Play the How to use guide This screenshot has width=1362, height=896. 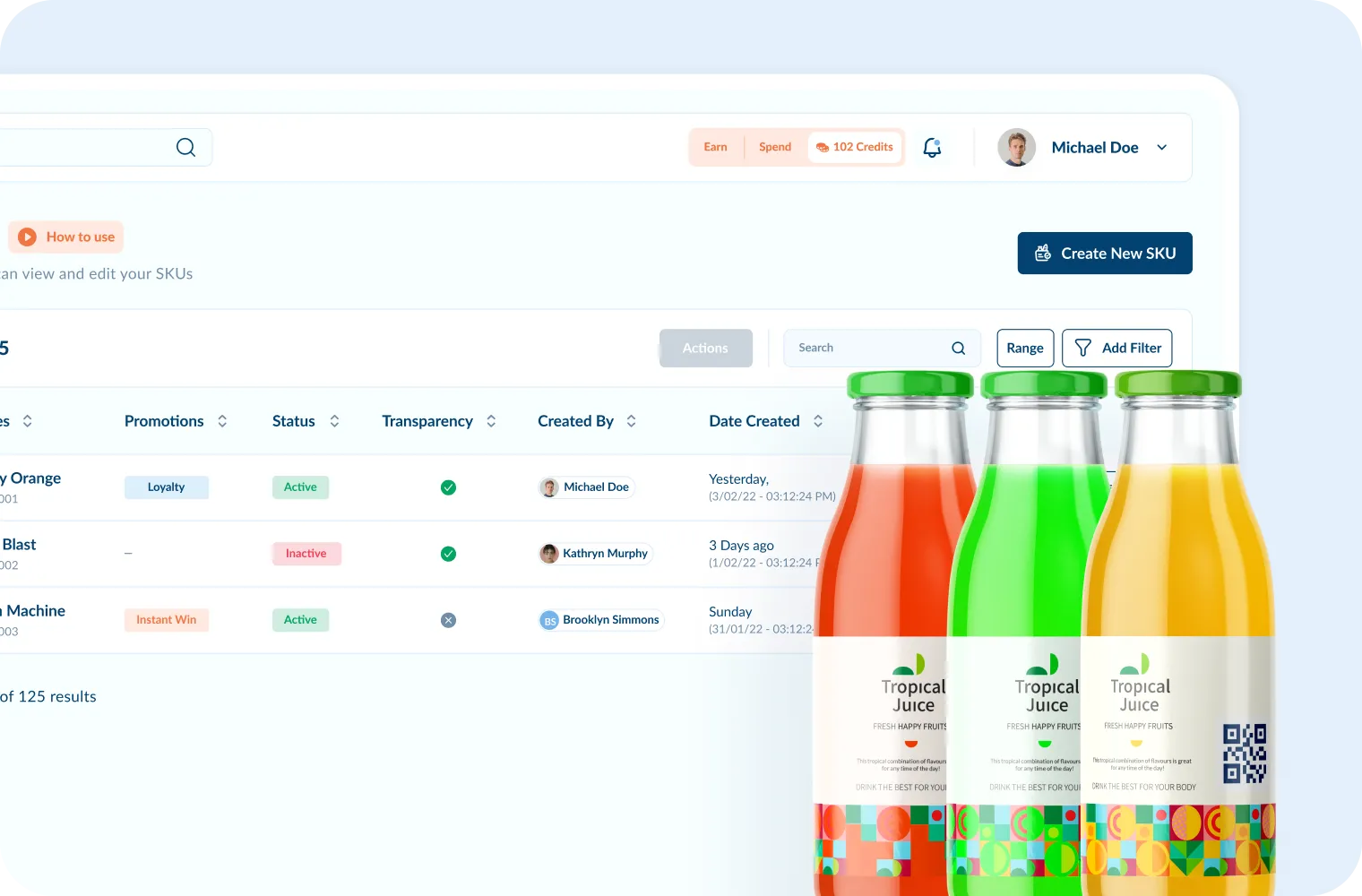pos(66,237)
